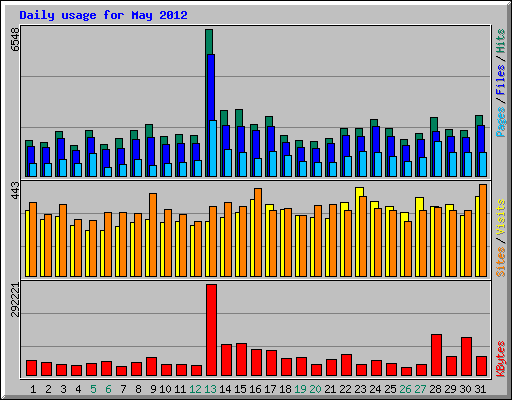The width and height of the screenshot is (512, 400).
Task: Select the yellow bar for day 23 in middle chart
Action: (x=359, y=192)
